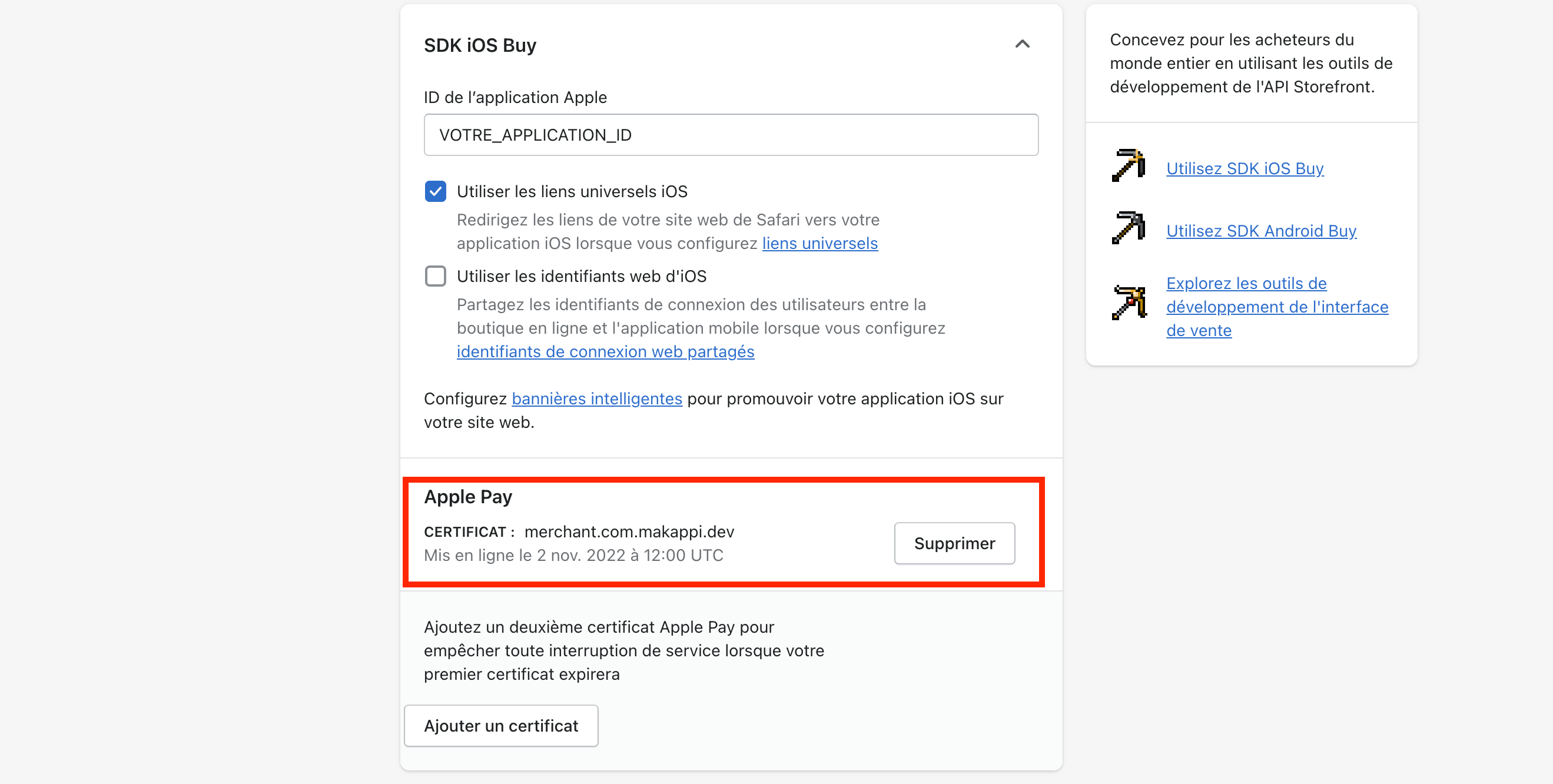Uncheck Utiliser les liens universels iOS
The height and width of the screenshot is (784, 1553).
pyautogui.click(x=435, y=192)
